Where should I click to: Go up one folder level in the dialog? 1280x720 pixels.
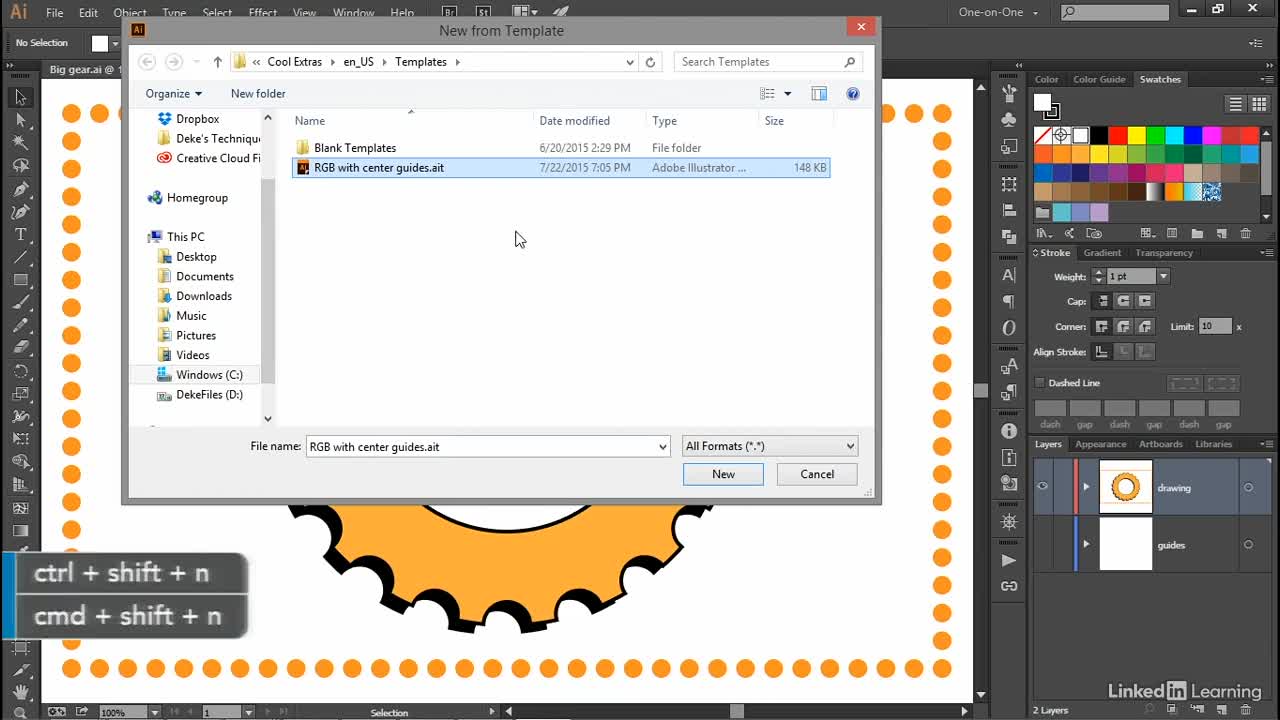(x=217, y=62)
